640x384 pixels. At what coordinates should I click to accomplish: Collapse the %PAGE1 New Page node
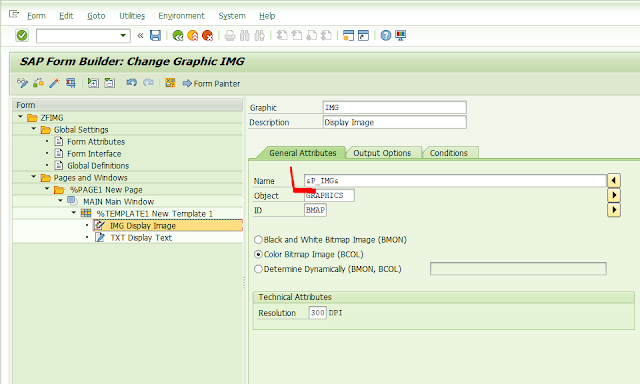pos(47,189)
